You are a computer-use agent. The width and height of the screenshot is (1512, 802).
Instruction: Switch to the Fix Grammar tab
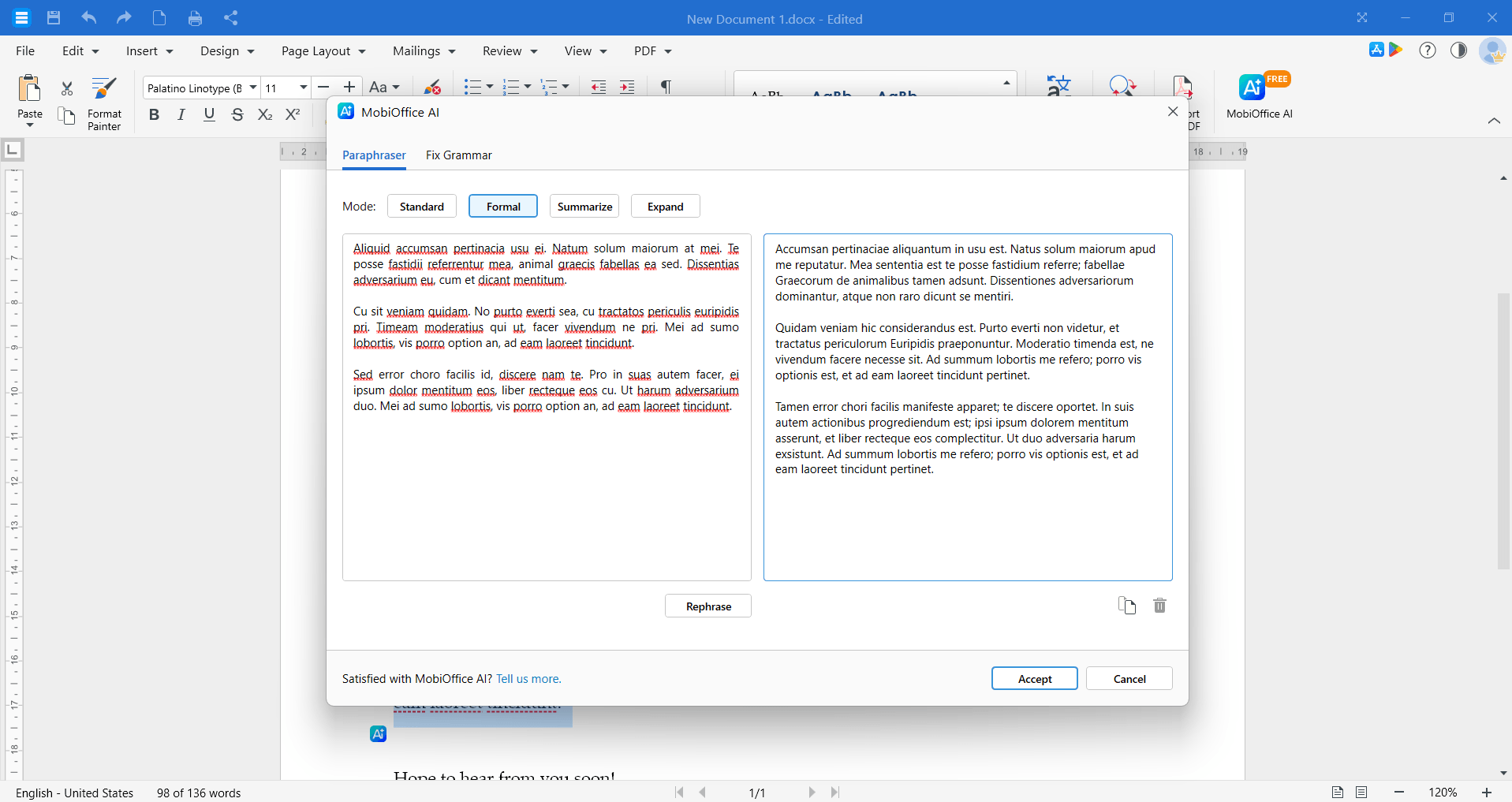[458, 155]
